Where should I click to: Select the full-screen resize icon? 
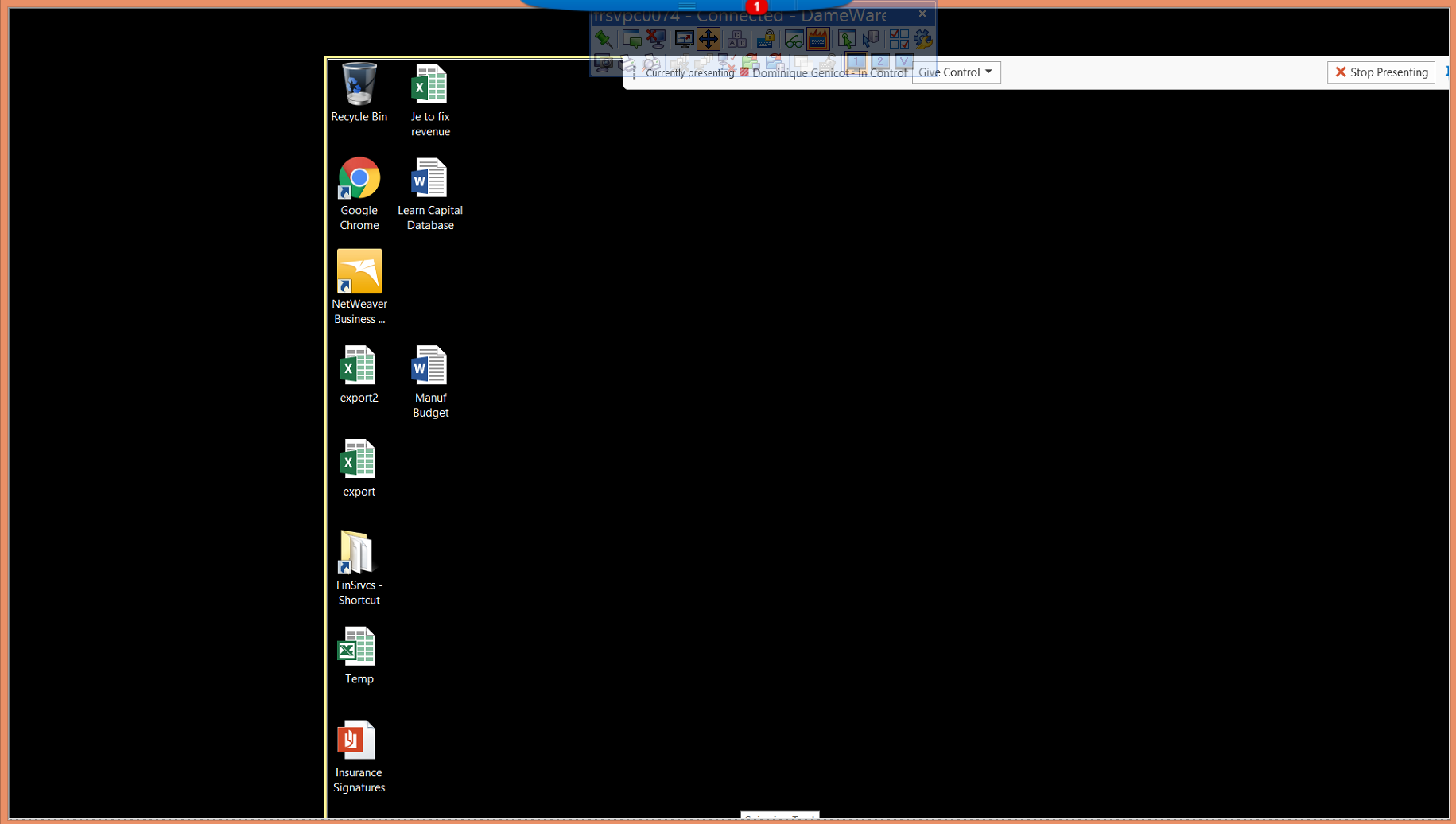pos(684,38)
